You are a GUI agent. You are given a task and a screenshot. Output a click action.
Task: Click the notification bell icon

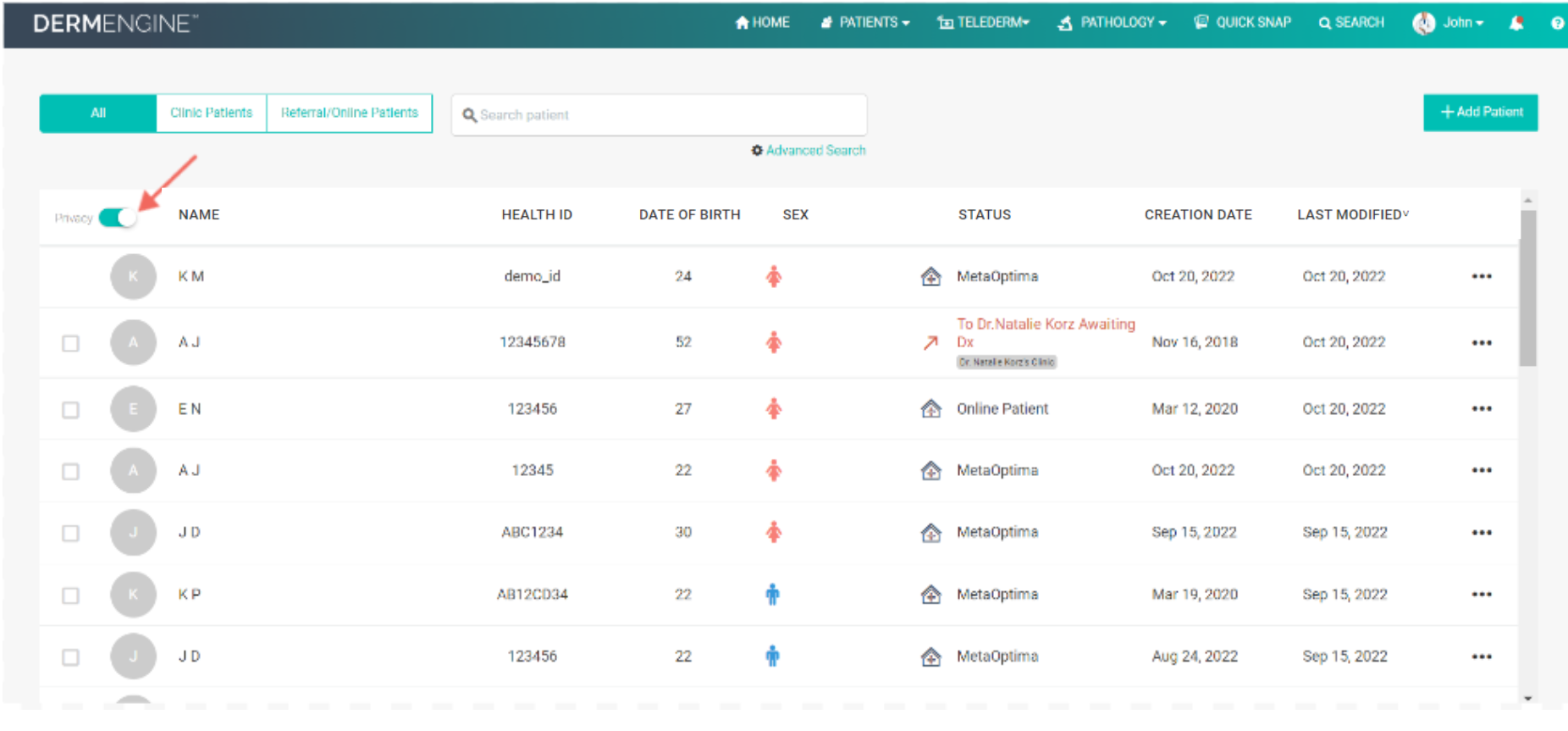pyautogui.click(x=1516, y=23)
